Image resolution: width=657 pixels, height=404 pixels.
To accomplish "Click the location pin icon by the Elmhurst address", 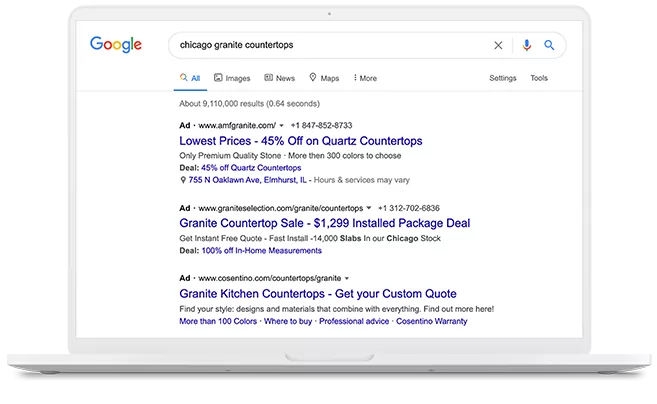I will 183,180.
